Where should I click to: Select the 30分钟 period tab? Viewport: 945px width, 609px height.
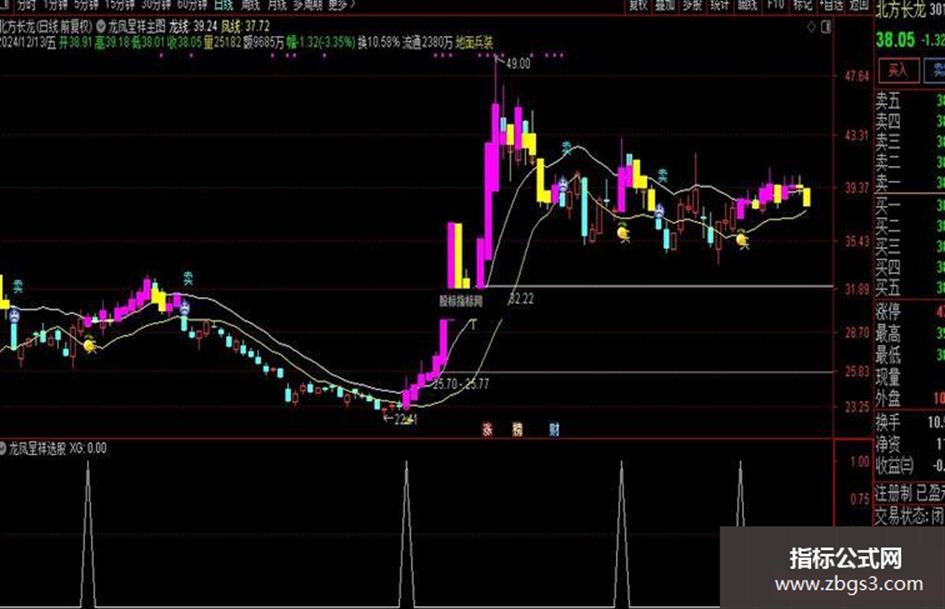pos(155,4)
